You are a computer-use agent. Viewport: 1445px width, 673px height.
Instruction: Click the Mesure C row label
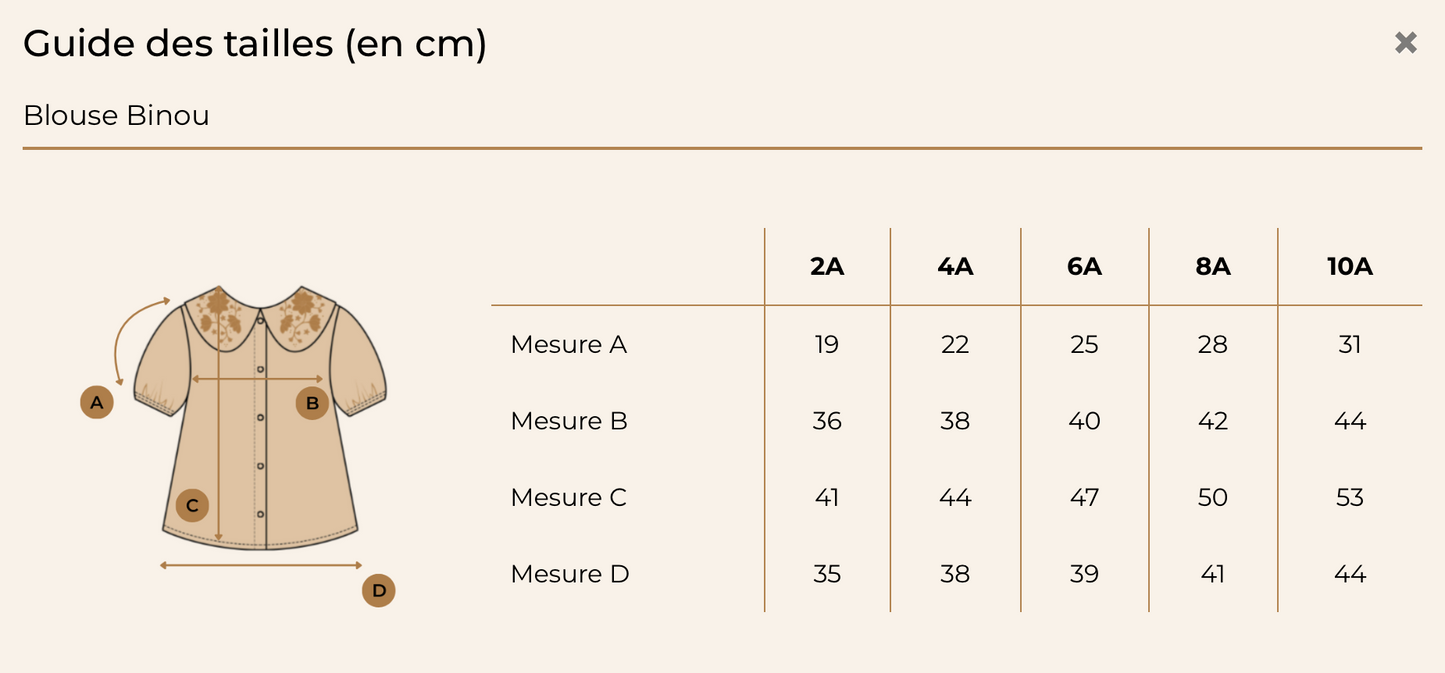[568, 498]
